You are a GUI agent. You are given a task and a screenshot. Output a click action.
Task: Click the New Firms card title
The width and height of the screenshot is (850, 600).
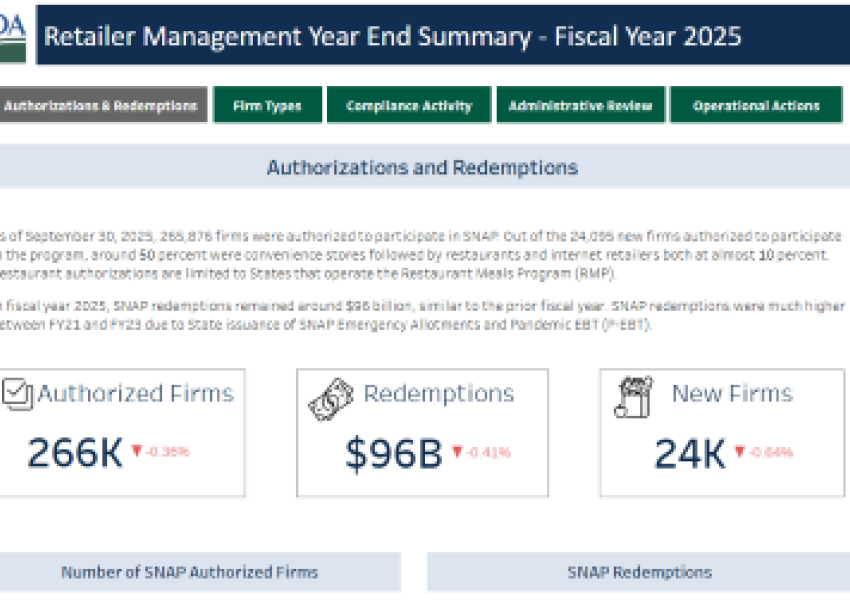pyautogui.click(x=732, y=393)
